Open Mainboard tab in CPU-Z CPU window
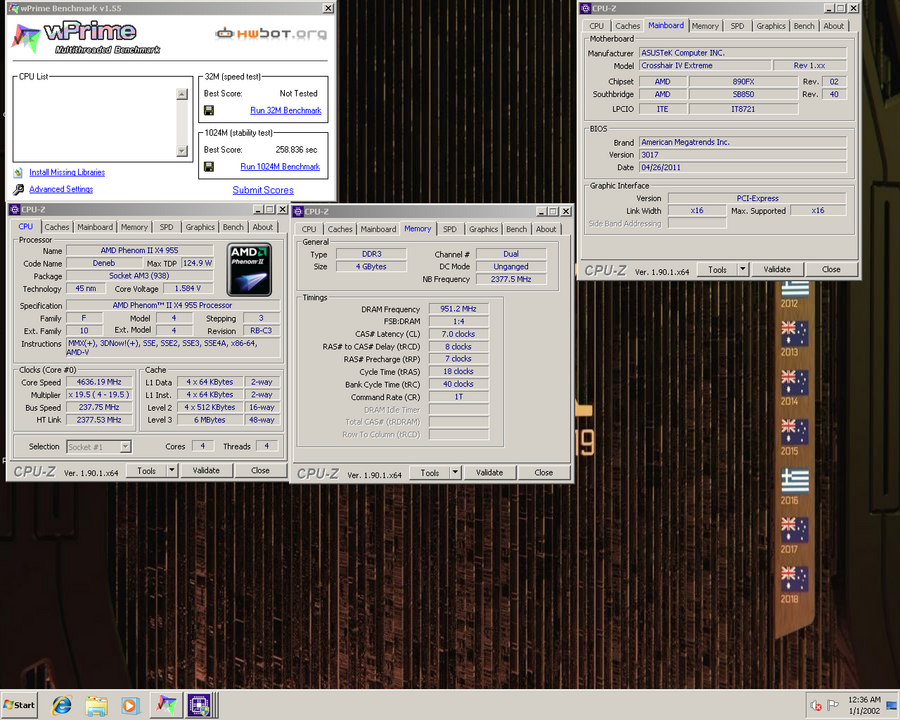900x720 pixels. [x=95, y=227]
